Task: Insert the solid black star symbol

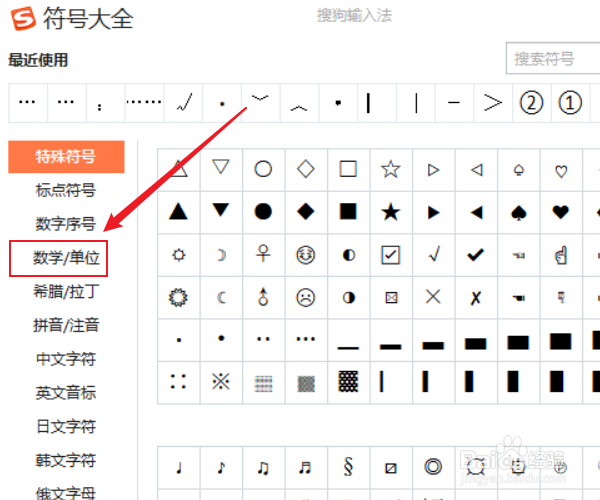Action: tap(391, 212)
